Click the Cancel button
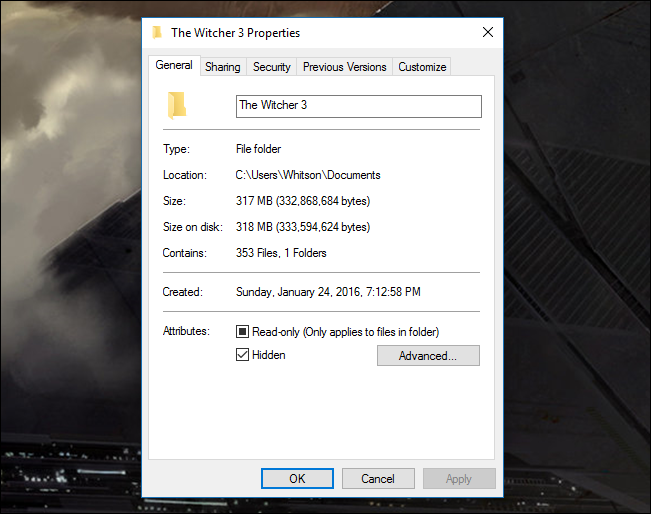This screenshot has width=651, height=514. tap(378, 479)
